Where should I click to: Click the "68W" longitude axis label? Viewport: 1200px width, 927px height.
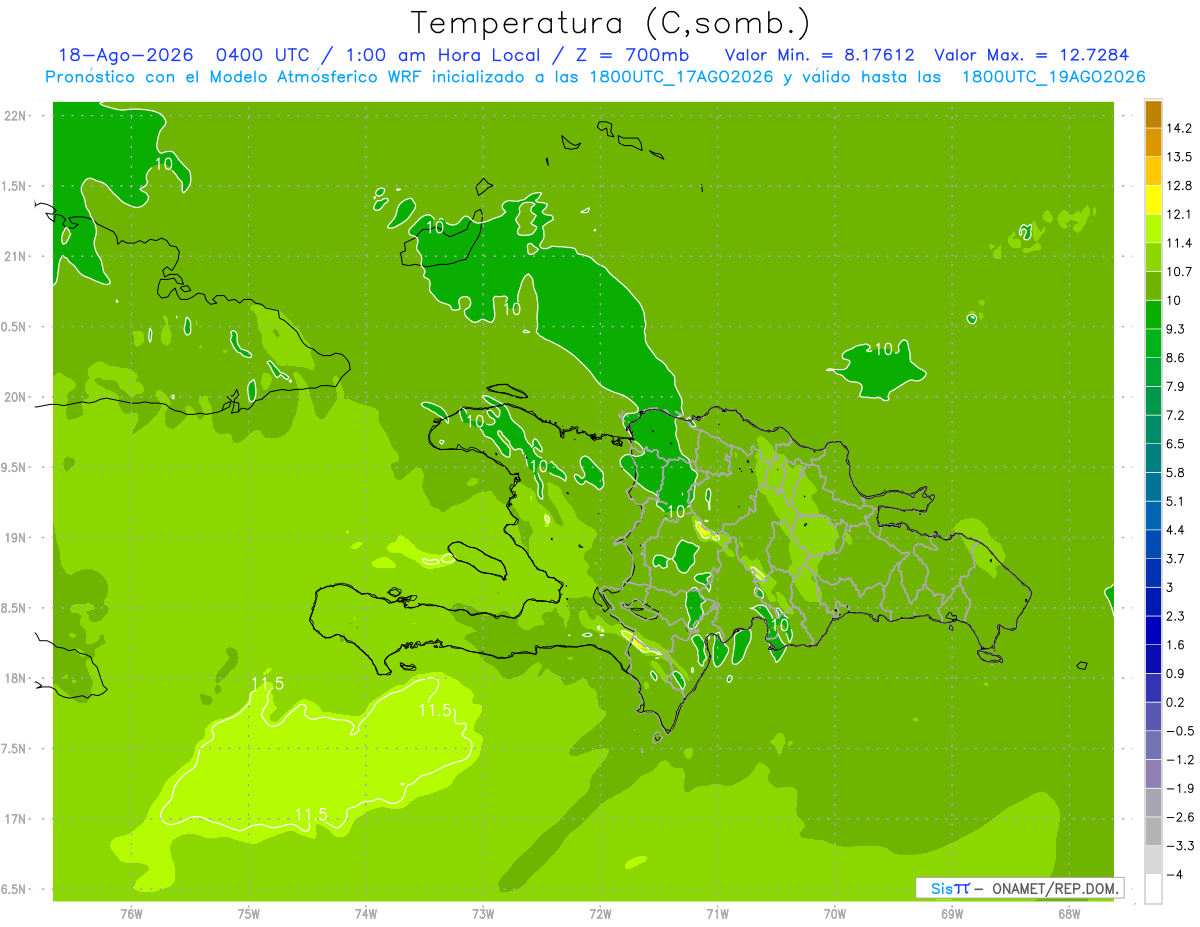[1069, 913]
